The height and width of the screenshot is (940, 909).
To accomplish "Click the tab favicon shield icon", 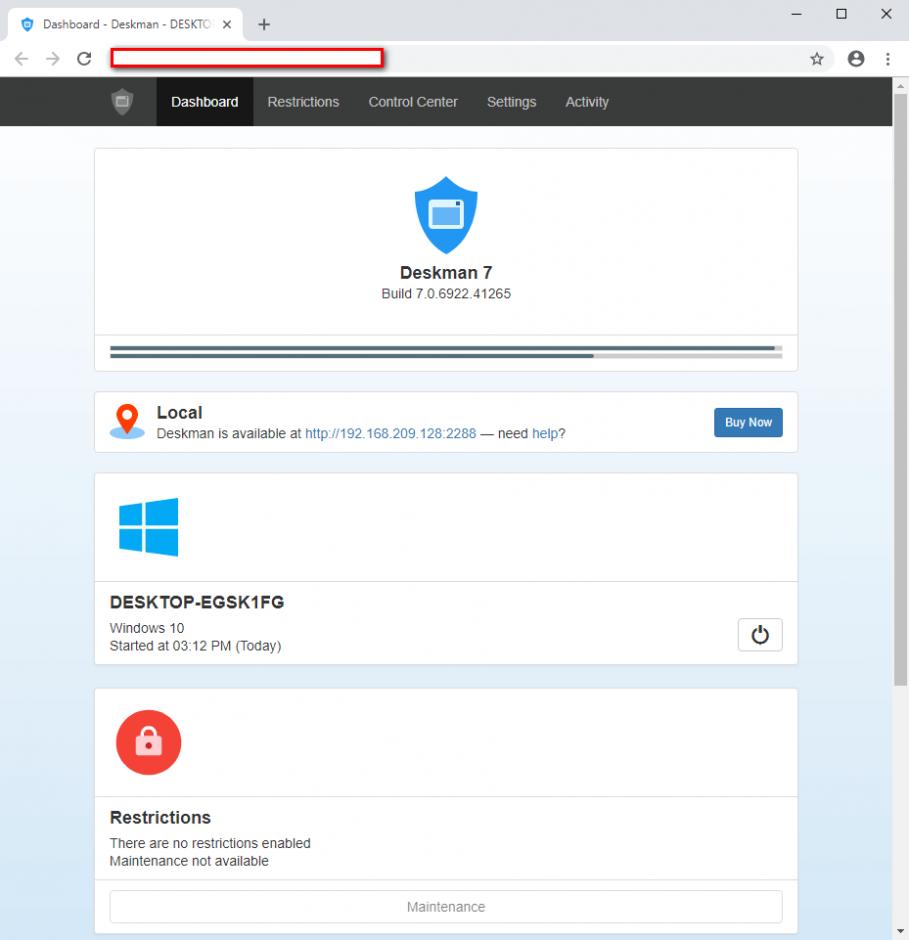I will point(27,25).
